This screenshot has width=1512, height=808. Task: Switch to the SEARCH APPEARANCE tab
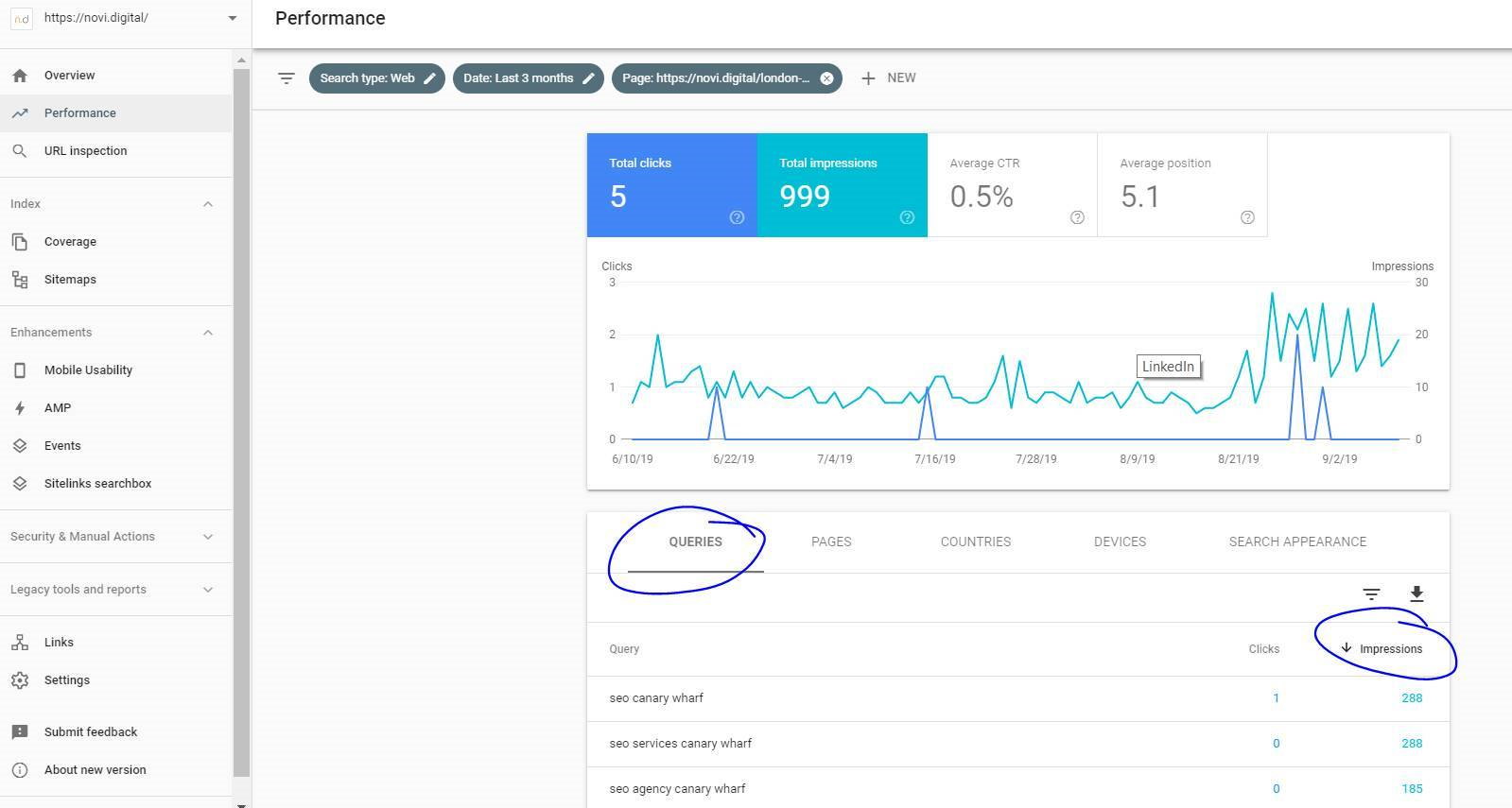(1297, 542)
